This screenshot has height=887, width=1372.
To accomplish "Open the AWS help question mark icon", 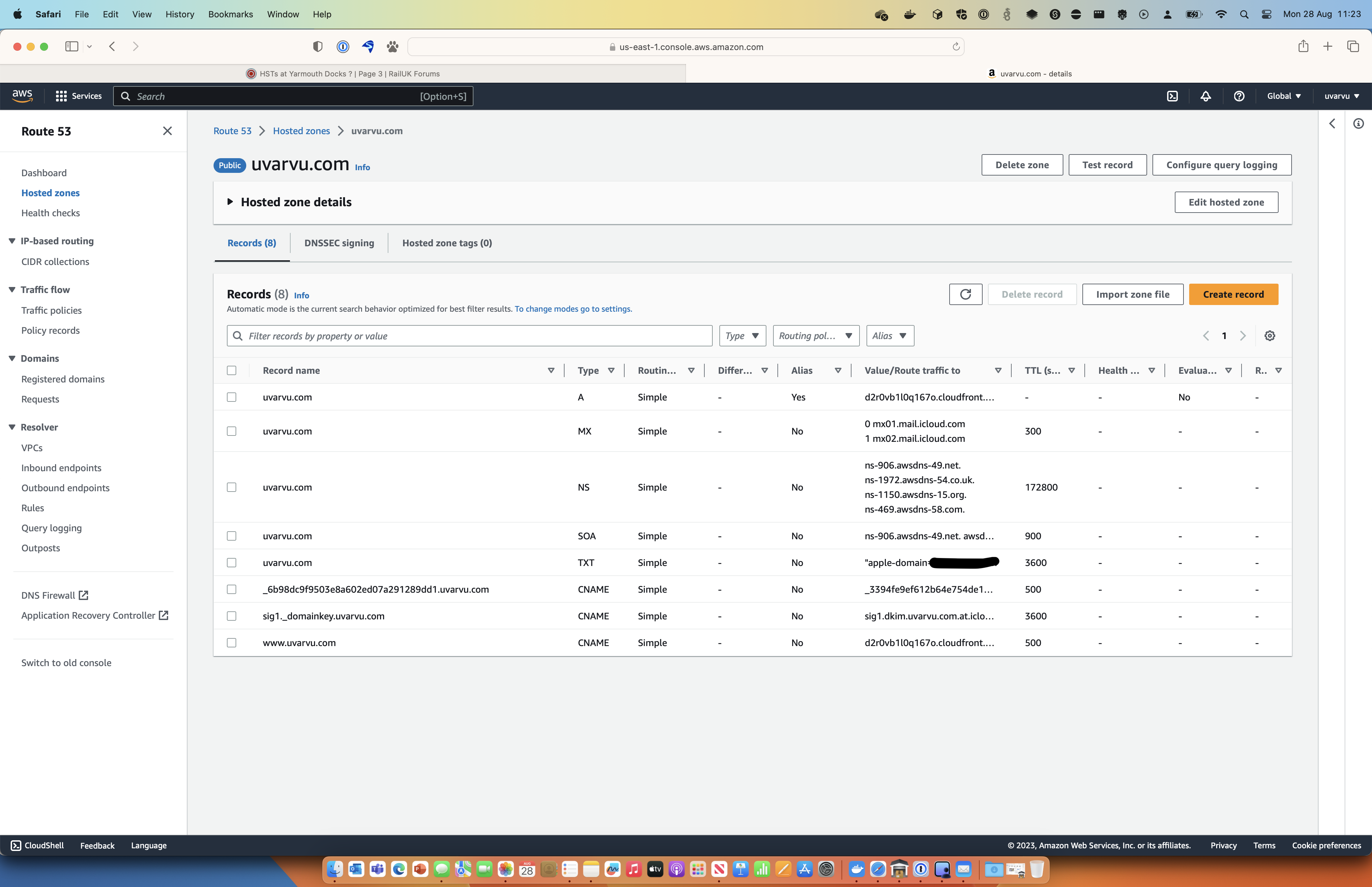I will [1239, 96].
